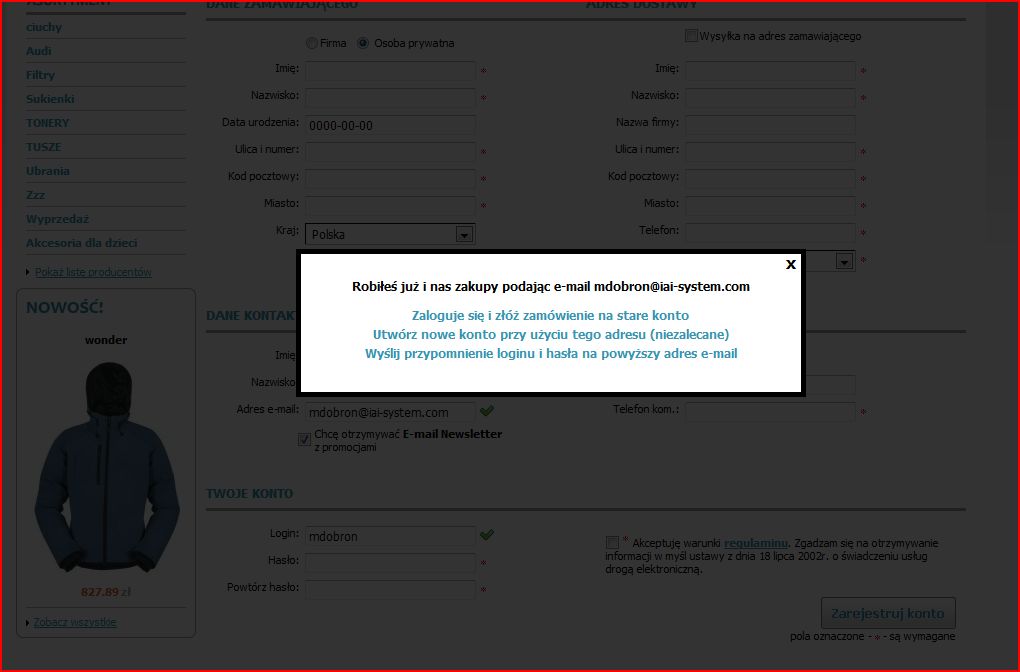Click the Powtórz hasło field

coord(390,590)
